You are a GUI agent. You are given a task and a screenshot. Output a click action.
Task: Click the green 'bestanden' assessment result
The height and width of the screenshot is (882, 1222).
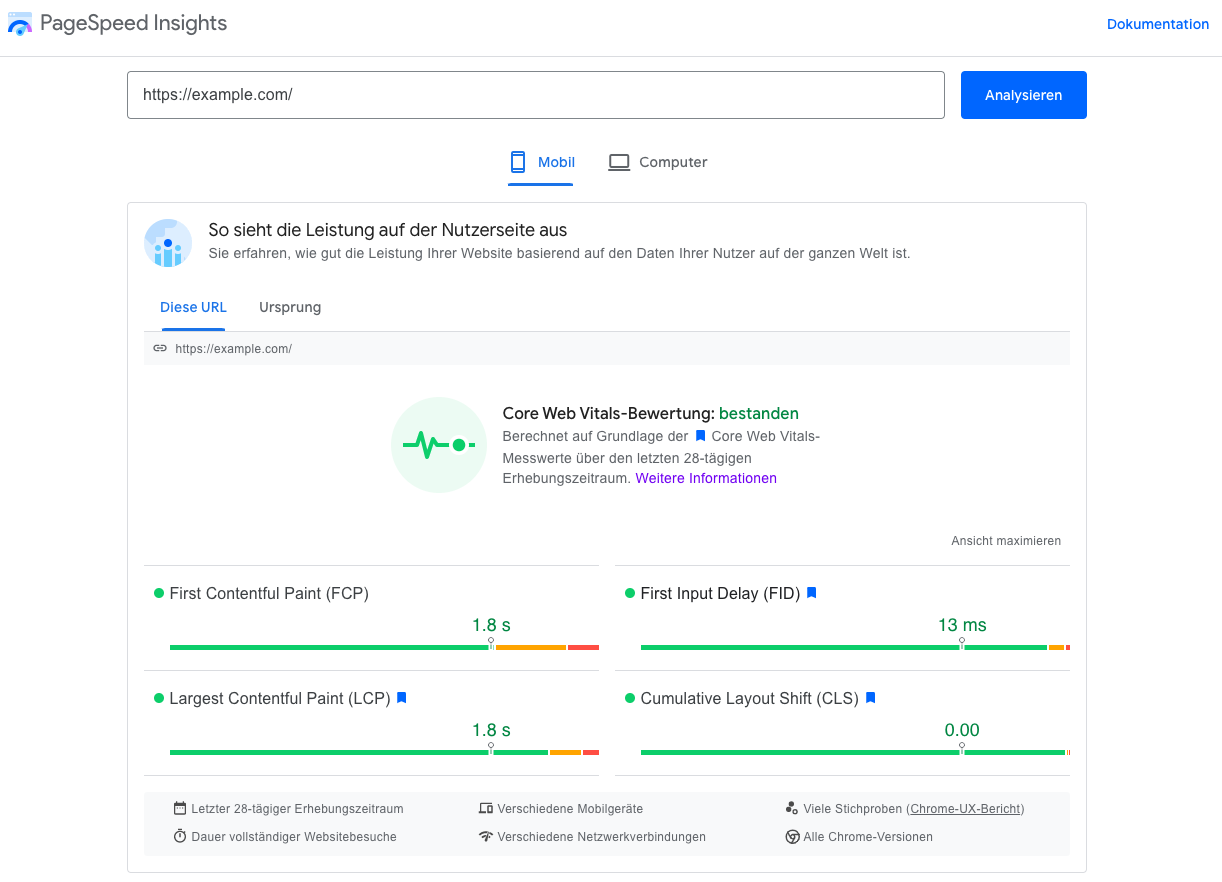759,413
